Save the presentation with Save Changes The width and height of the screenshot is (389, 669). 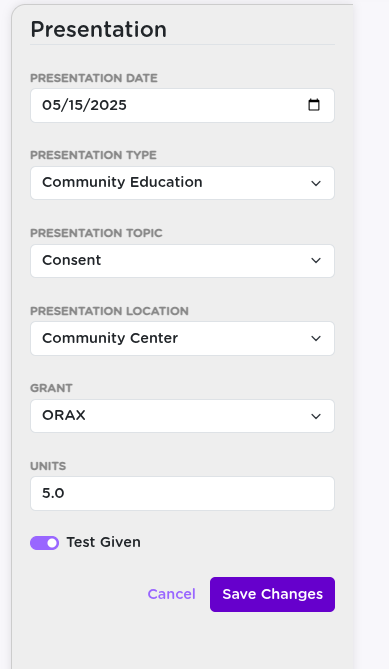tap(272, 594)
